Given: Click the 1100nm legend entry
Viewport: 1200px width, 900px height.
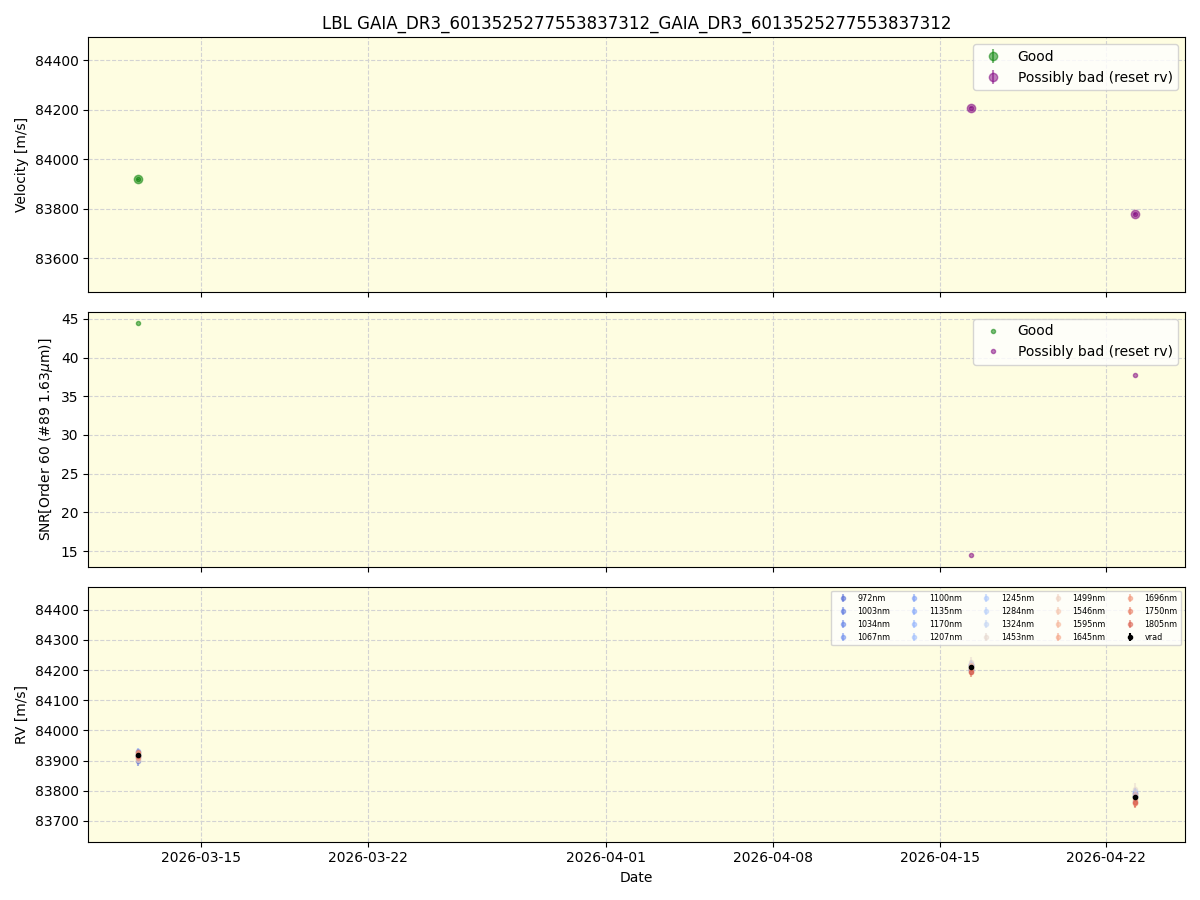Looking at the screenshot, I should 935,598.
